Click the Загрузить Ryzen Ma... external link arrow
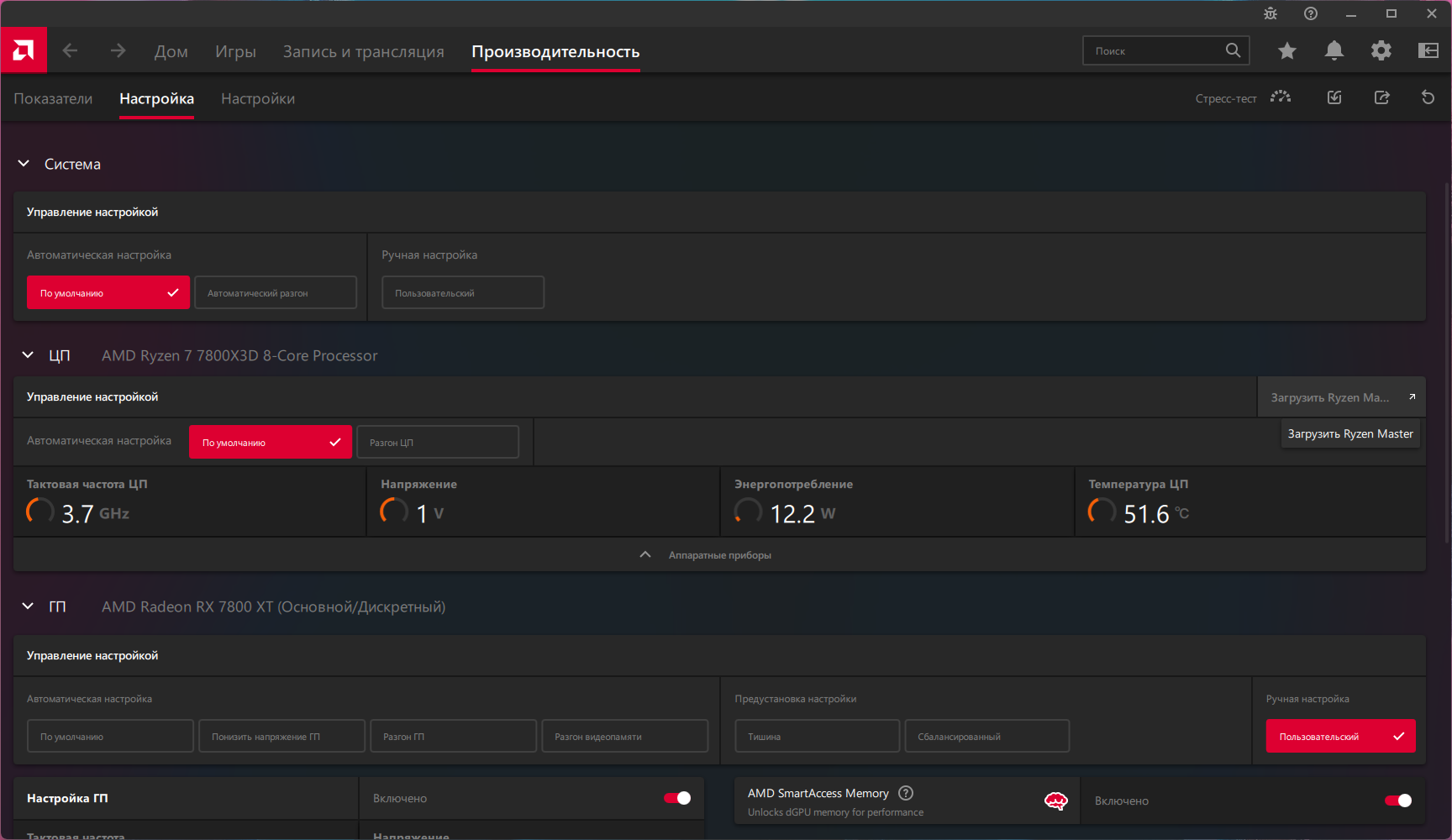Screen dimensions: 1452x840 1412,397
